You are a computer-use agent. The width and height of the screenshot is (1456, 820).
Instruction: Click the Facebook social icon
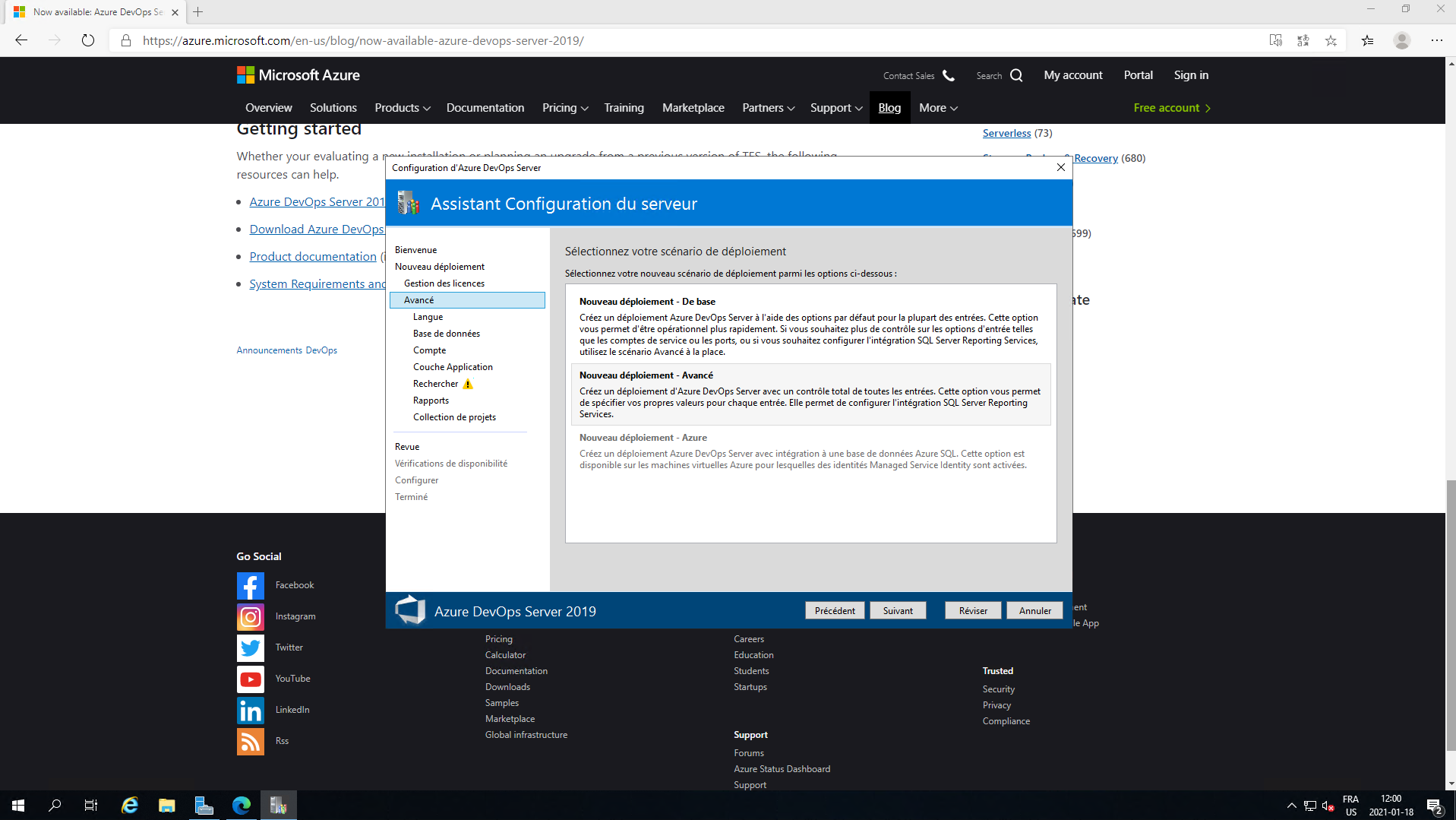click(250, 586)
